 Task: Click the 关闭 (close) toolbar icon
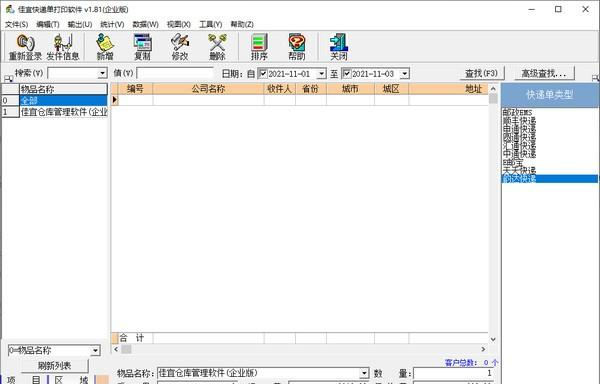pos(339,47)
